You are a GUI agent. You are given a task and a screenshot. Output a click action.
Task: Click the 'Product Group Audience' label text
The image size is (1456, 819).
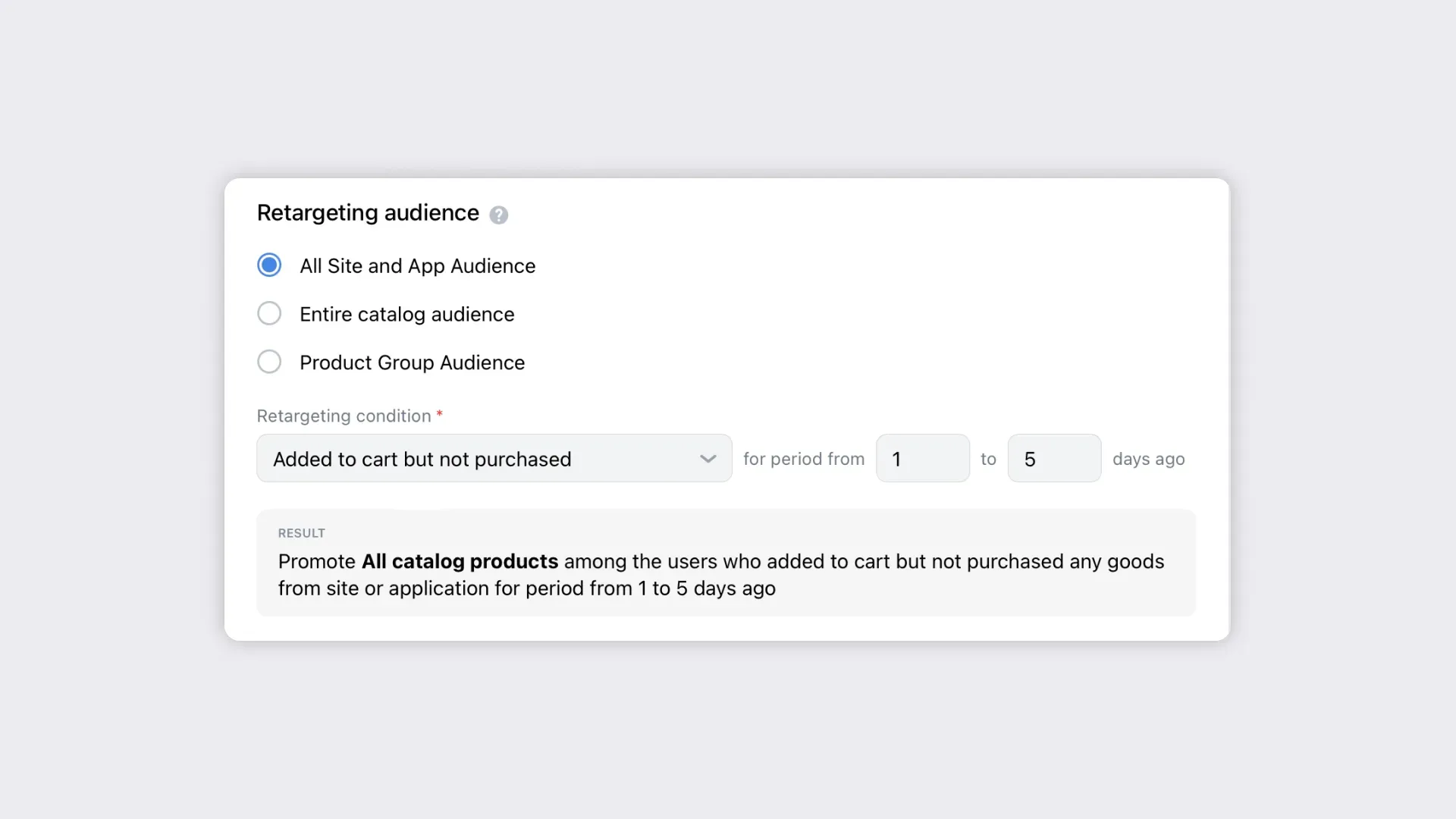point(412,363)
